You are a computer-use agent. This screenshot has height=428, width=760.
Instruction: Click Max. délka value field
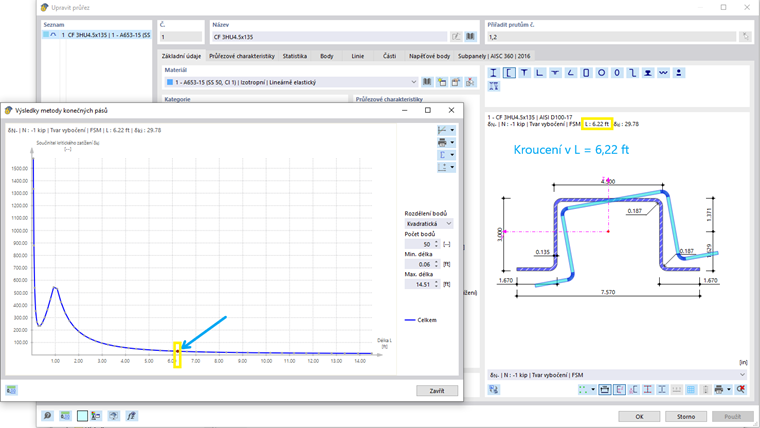[419, 285]
